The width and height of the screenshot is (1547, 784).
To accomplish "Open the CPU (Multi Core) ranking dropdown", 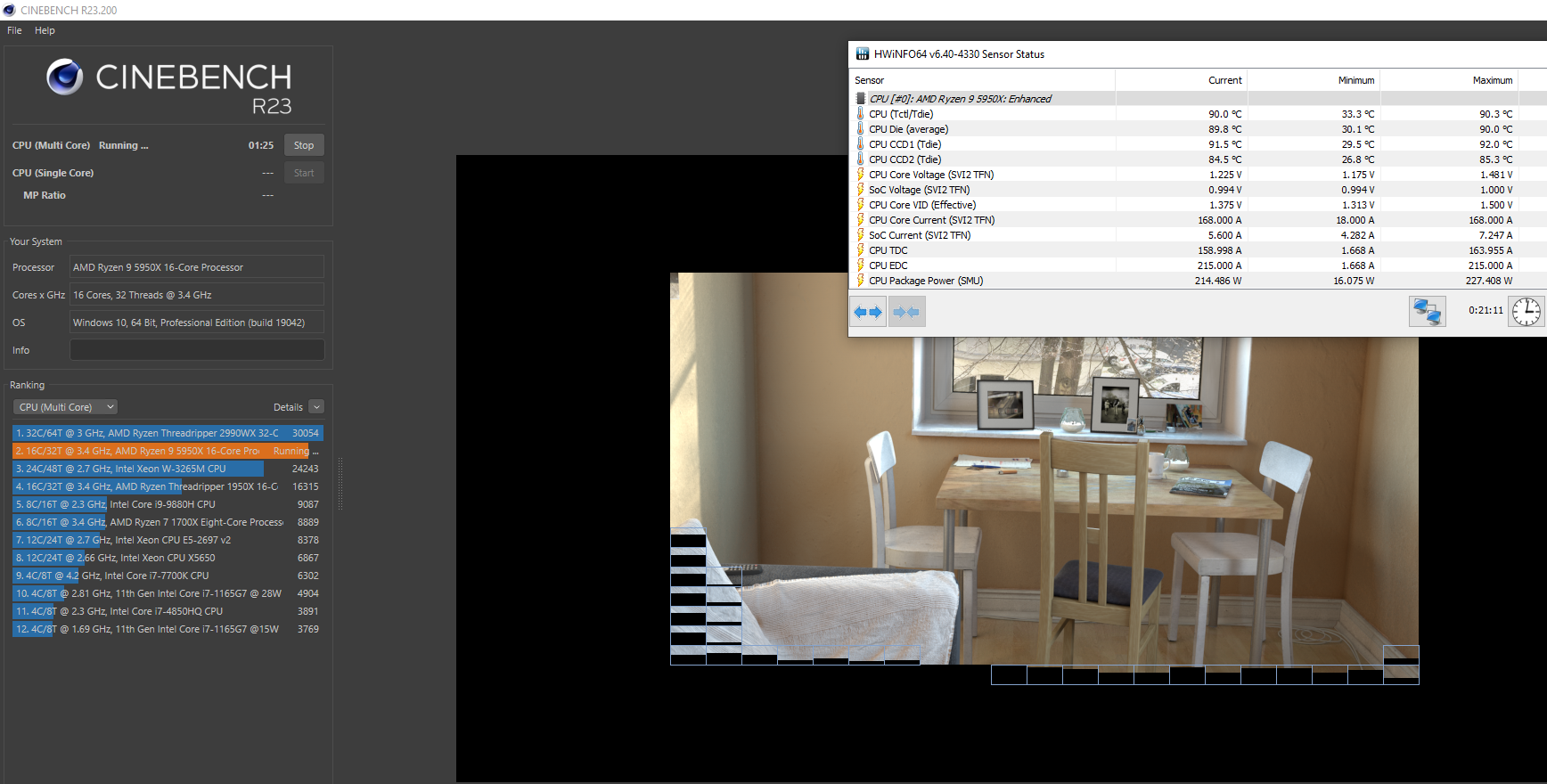I will pos(65,407).
